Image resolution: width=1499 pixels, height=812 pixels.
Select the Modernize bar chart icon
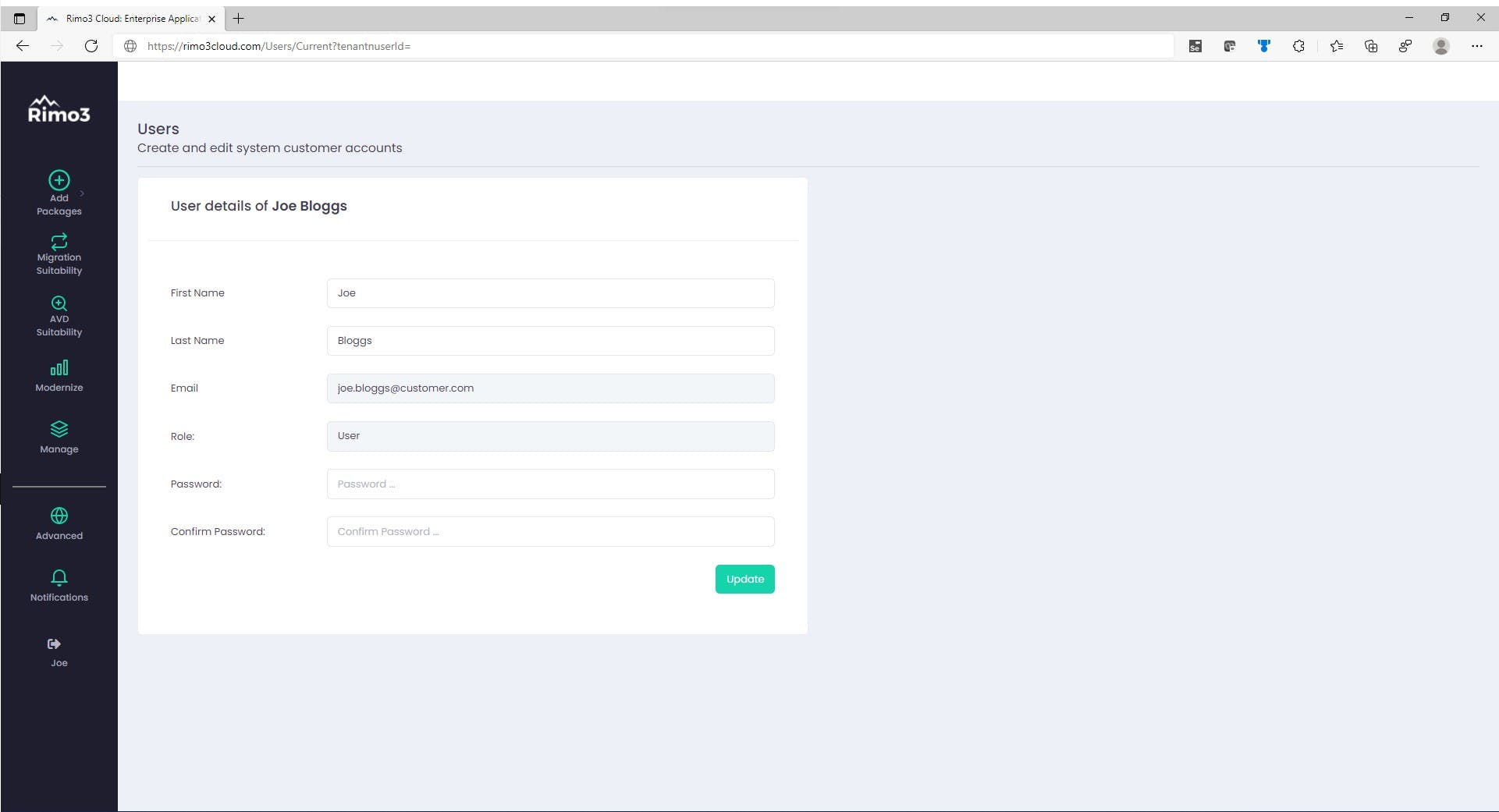tap(59, 367)
